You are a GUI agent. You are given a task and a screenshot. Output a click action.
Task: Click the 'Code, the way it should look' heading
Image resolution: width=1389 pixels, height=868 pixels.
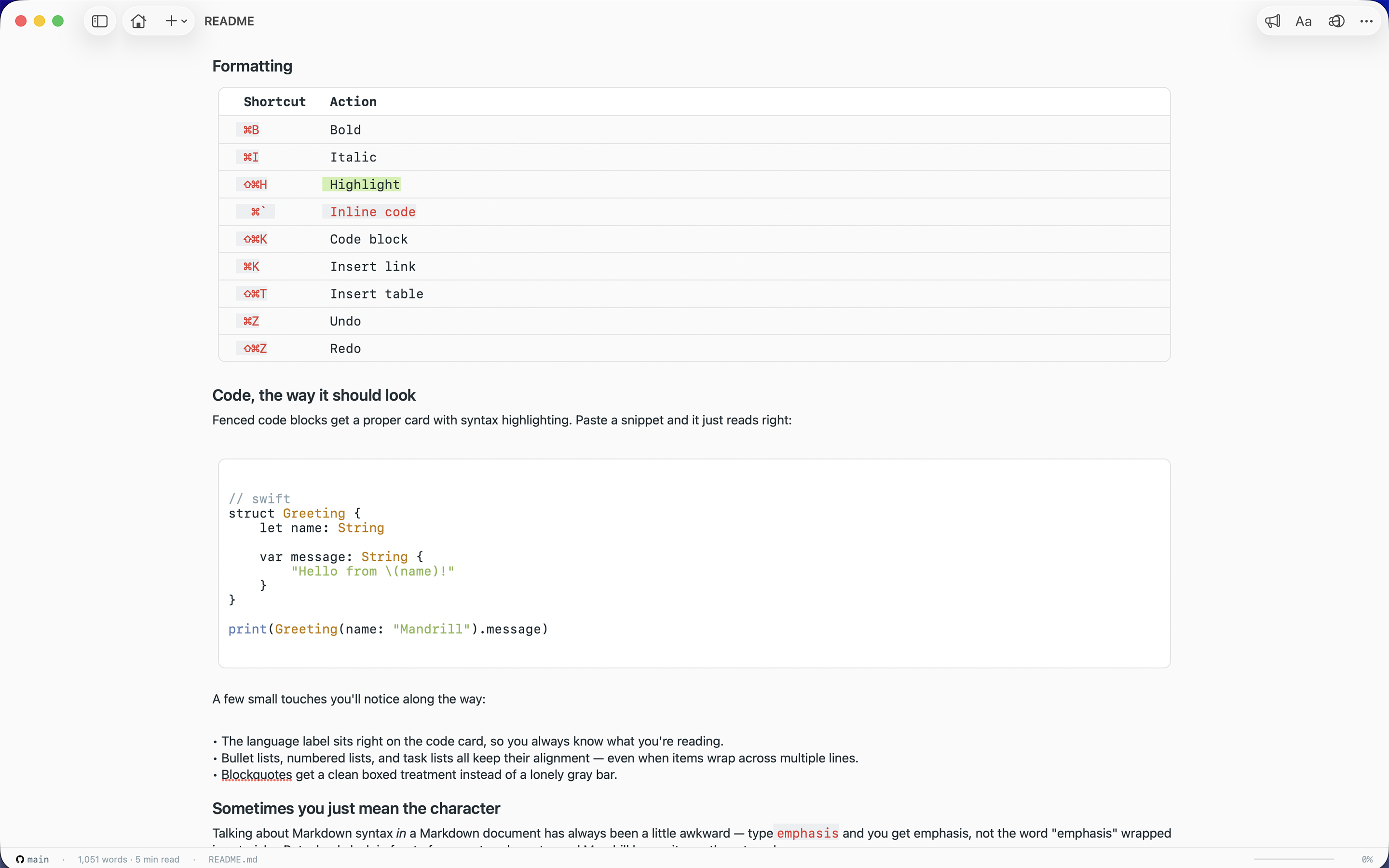[314, 395]
